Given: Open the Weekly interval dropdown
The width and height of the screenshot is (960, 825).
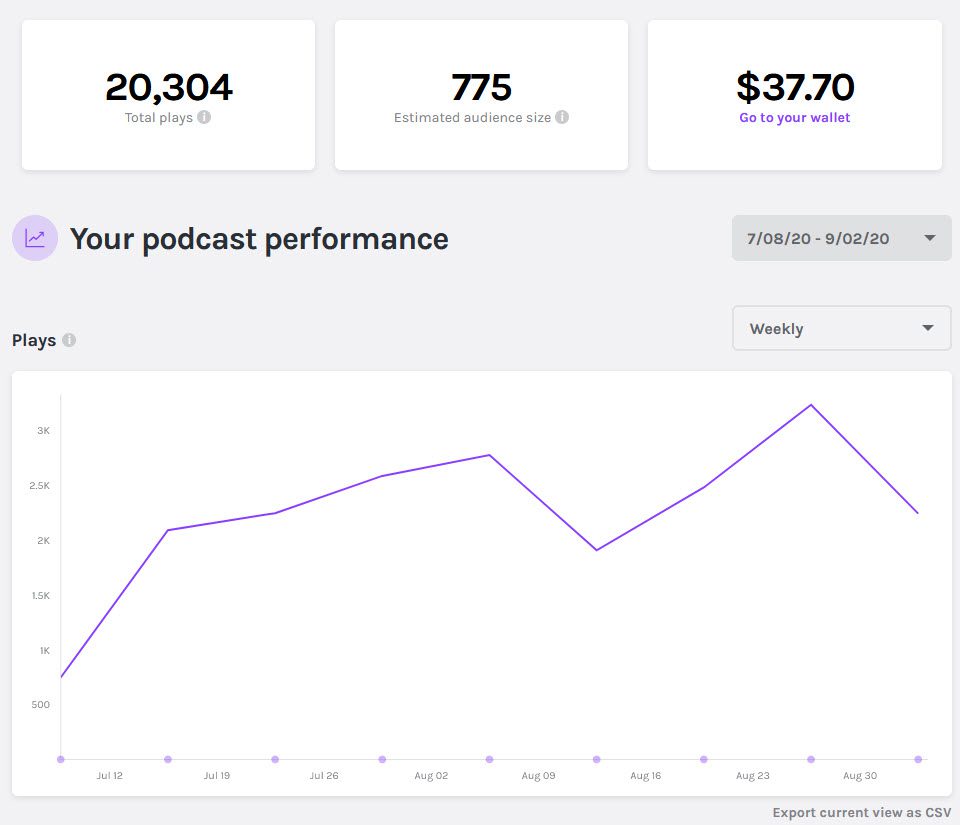Looking at the screenshot, I should pos(841,328).
